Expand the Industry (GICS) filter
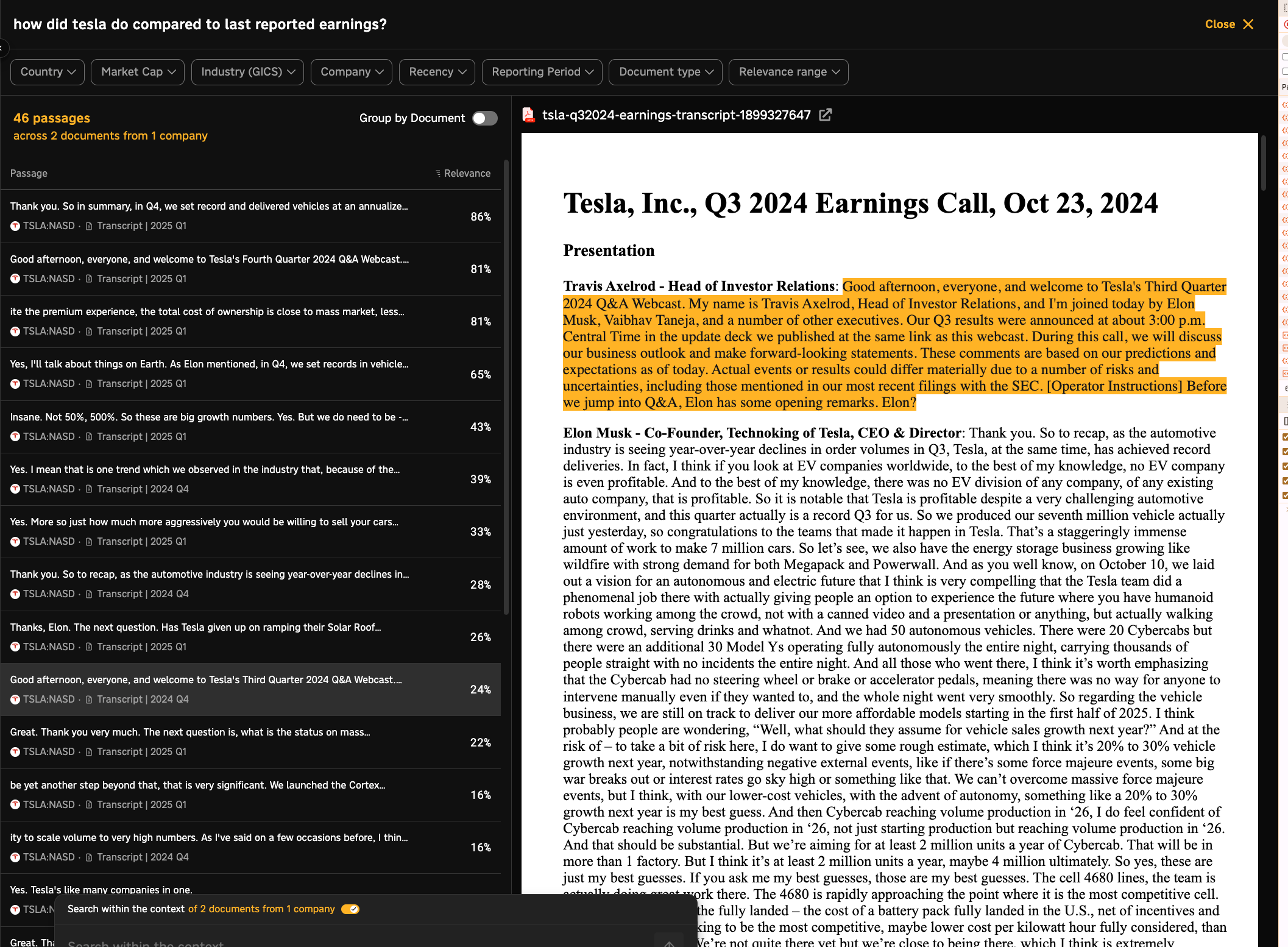This screenshot has width=1288, height=947. 247,72
